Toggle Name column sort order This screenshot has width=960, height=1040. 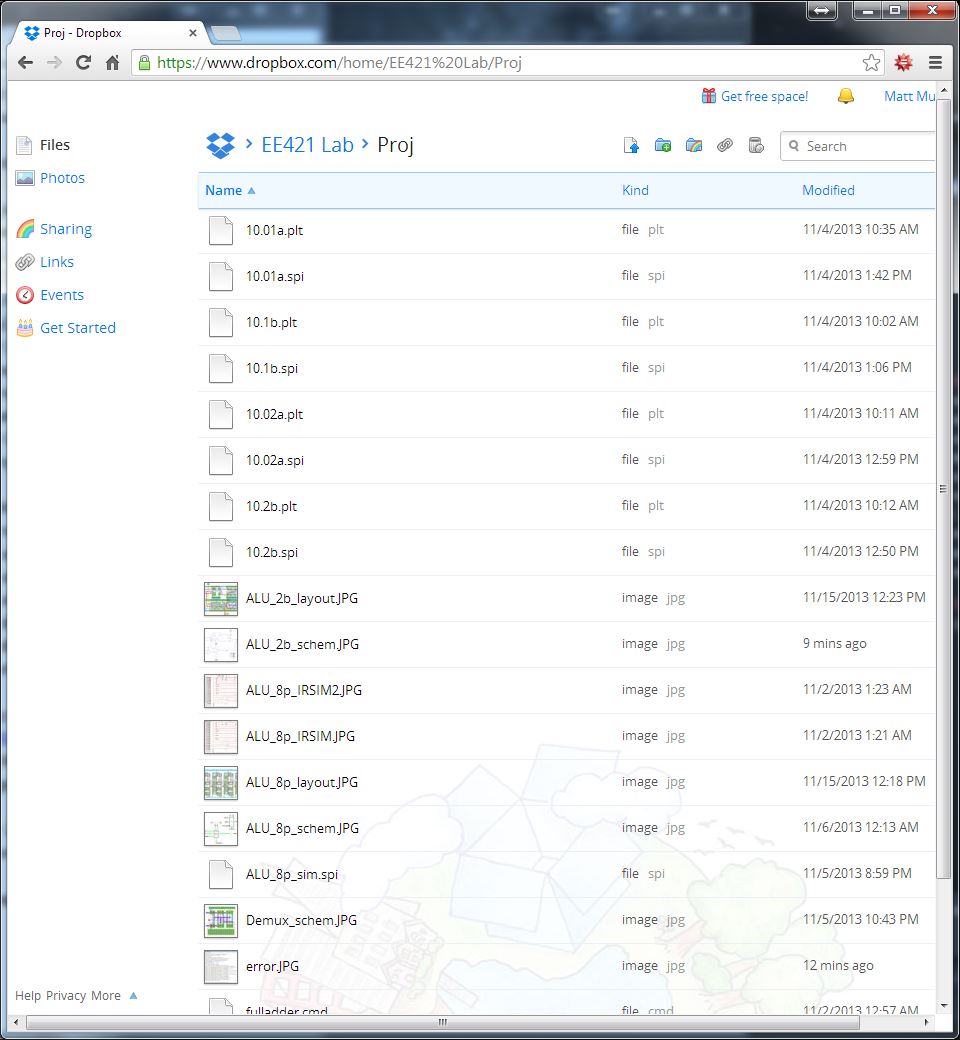click(x=224, y=190)
